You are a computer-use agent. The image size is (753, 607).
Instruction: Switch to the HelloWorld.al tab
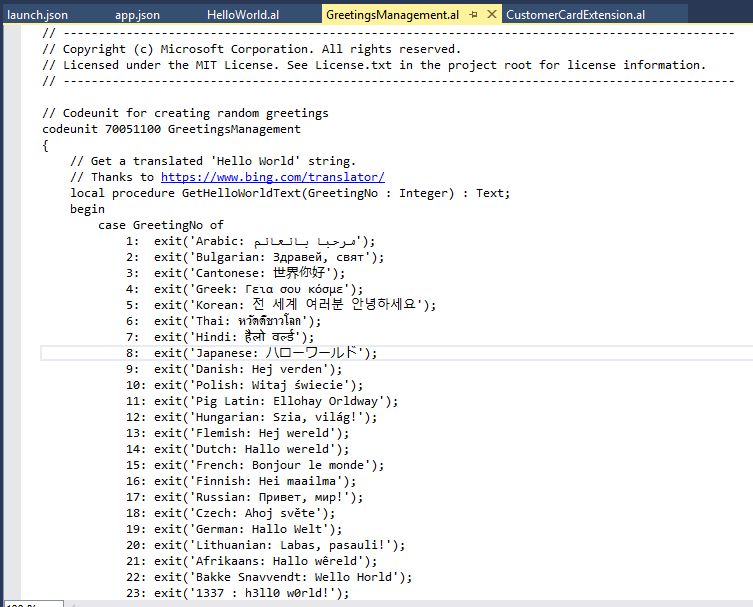[244, 15]
